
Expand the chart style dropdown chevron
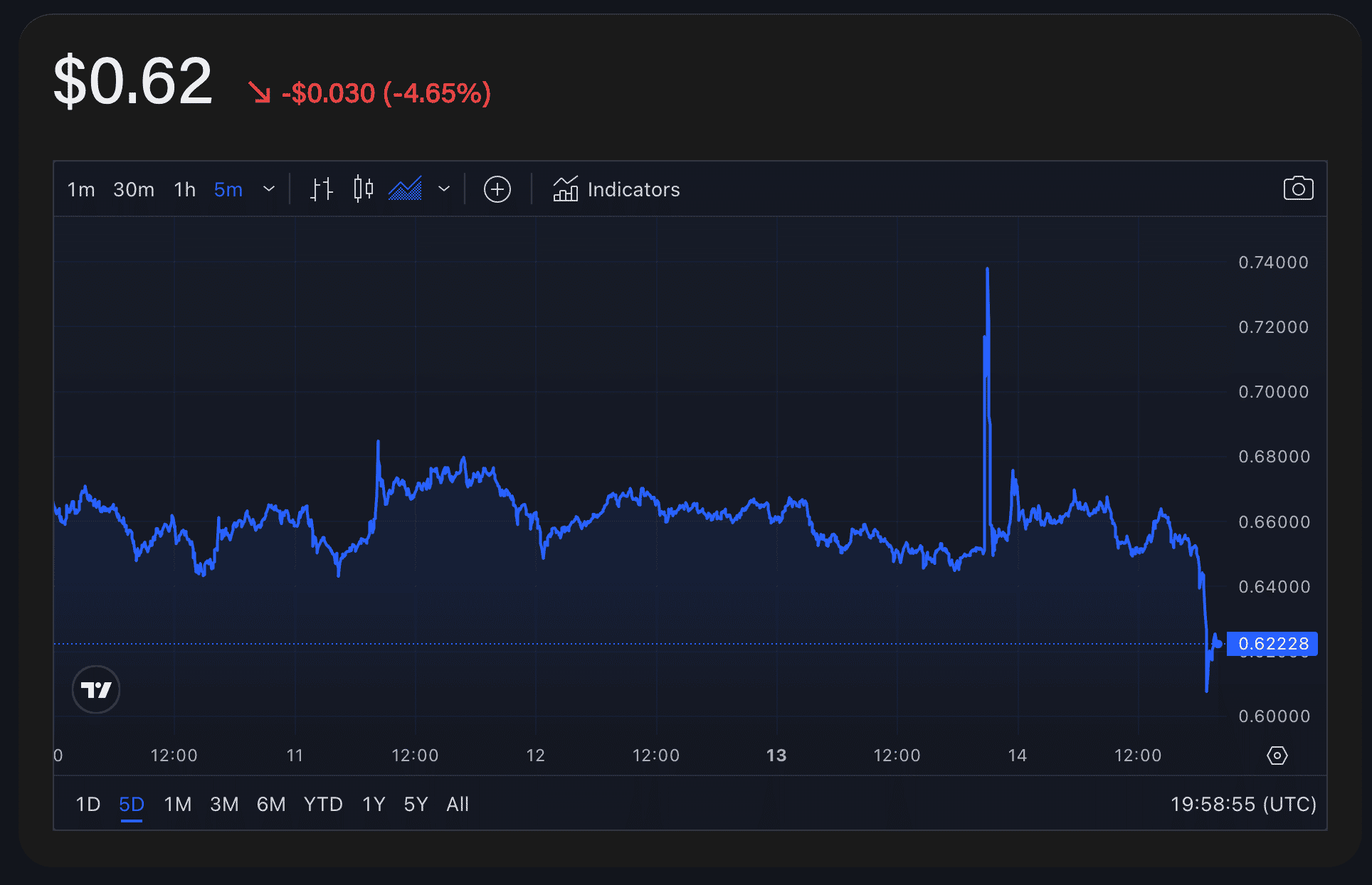pyautogui.click(x=444, y=189)
